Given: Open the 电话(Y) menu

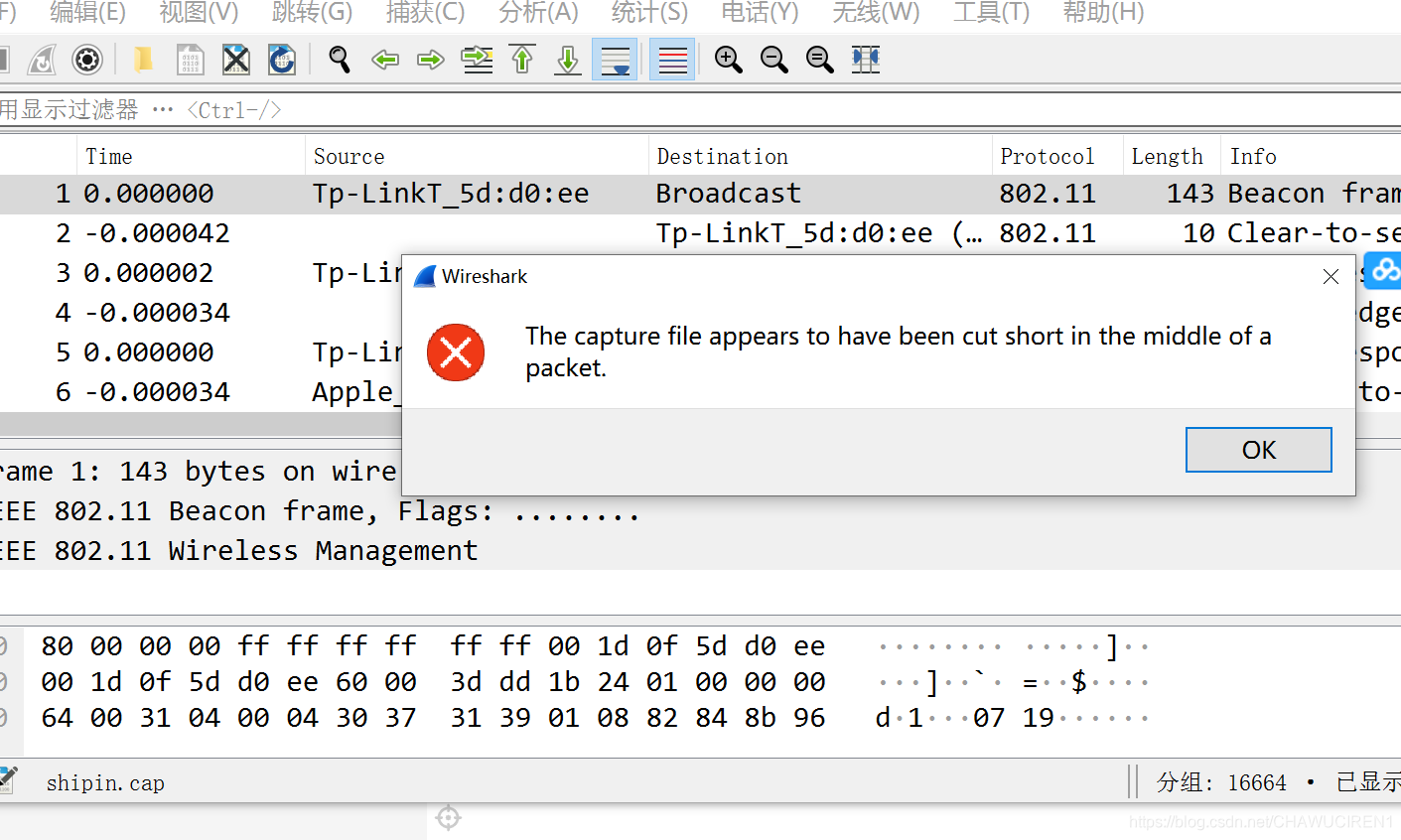Looking at the screenshot, I should 760,13.
